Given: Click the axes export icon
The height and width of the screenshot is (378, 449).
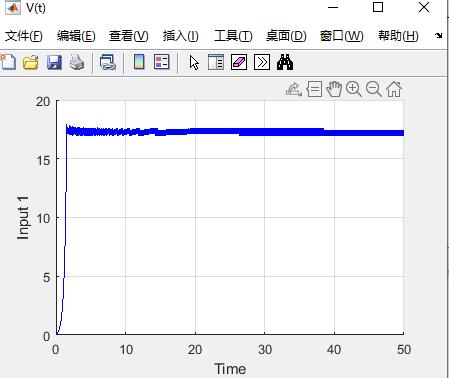Looking at the screenshot, I should pos(294,89).
